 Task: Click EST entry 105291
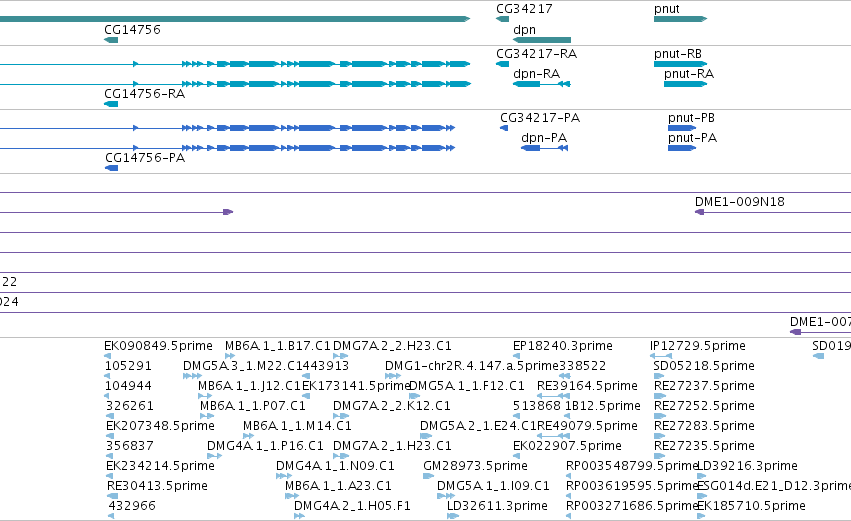click(128, 366)
